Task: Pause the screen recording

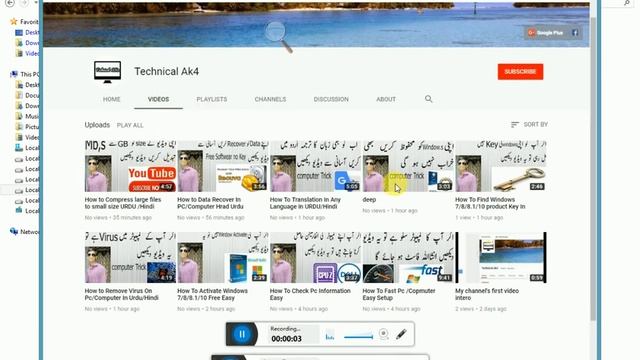Action: (242, 334)
